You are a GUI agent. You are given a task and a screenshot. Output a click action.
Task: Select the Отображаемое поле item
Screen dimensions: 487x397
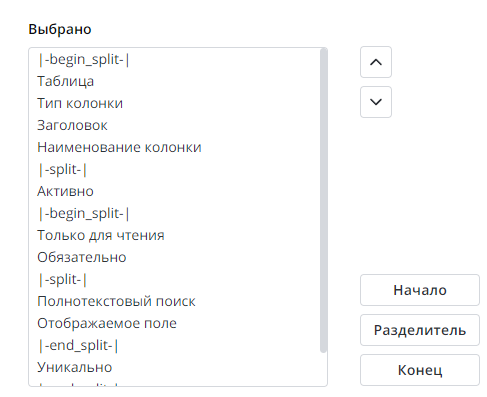click(x=174, y=323)
